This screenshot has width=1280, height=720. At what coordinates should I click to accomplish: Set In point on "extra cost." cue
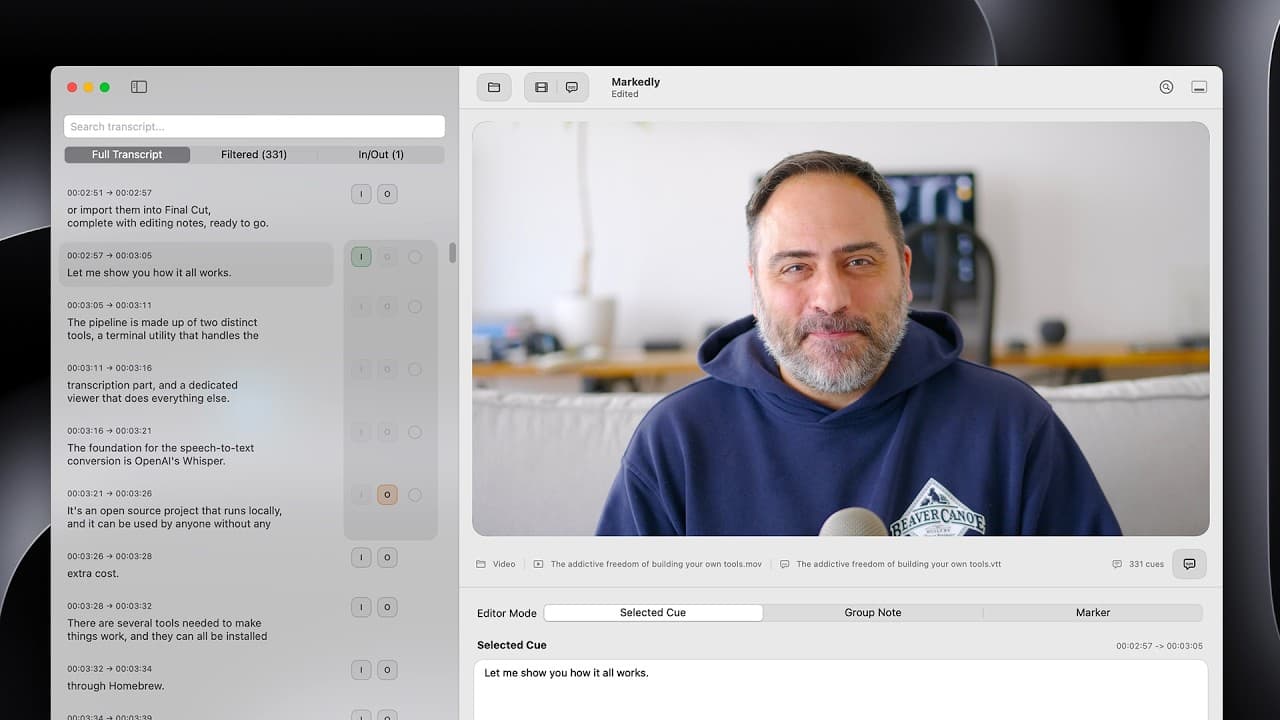click(x=361, y=557)
